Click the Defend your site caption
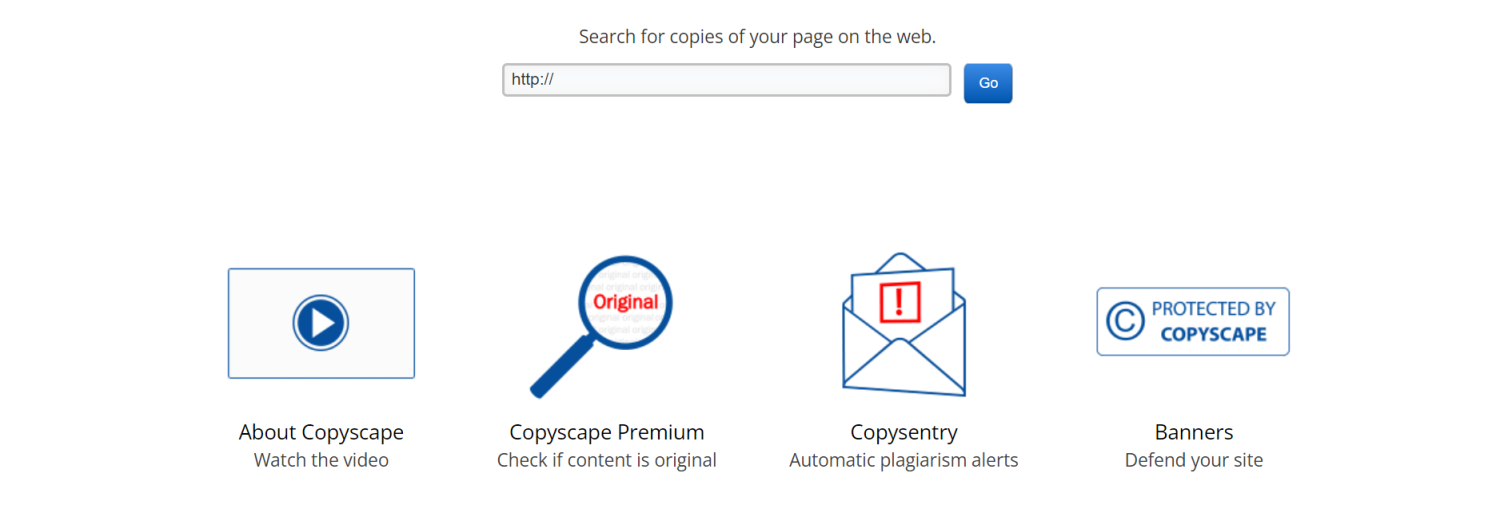This screenshot has height=513, width=1512. pos(1194,460)
